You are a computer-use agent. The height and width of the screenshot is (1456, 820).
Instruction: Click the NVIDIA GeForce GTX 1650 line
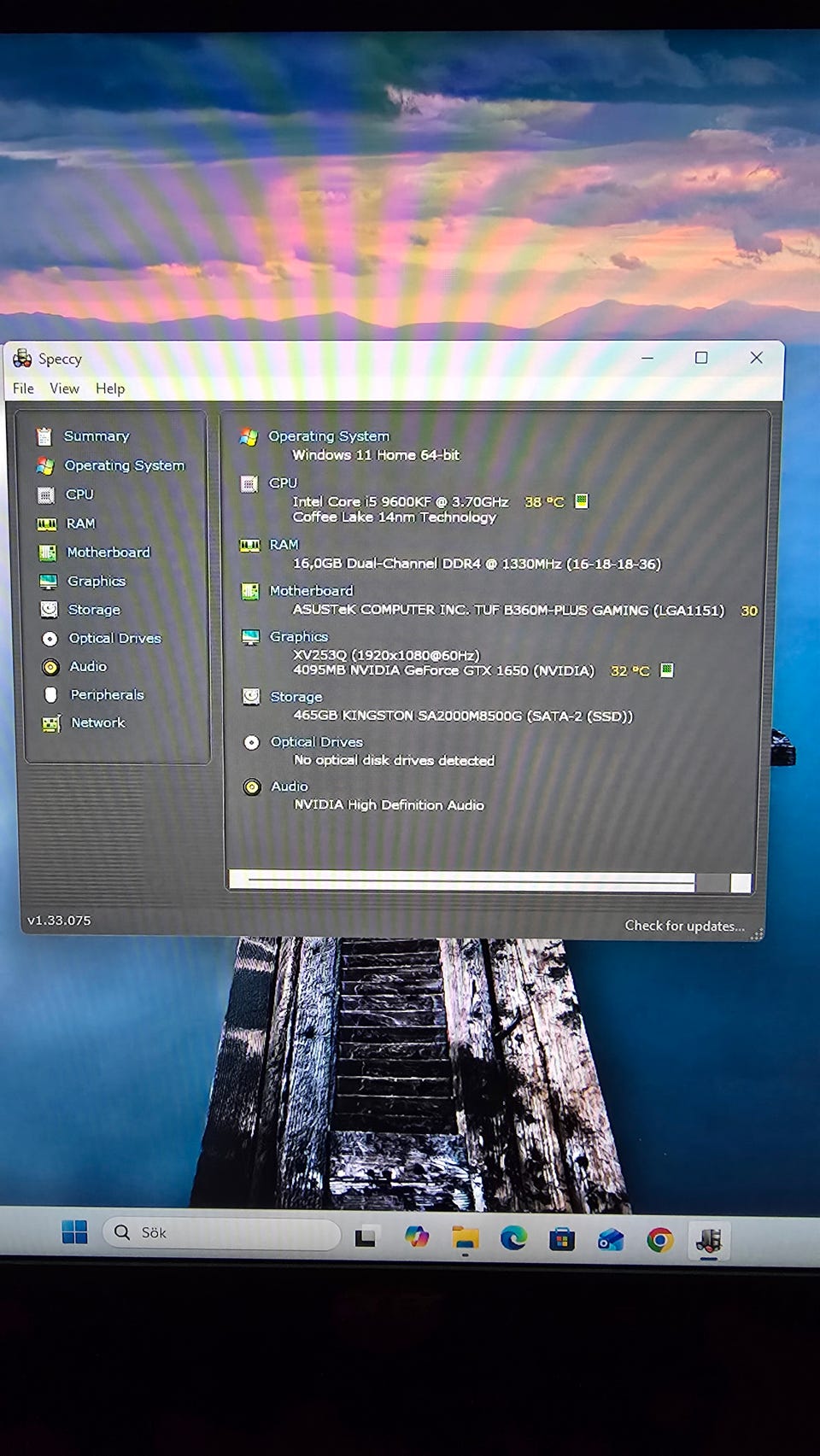pos(443,671)
